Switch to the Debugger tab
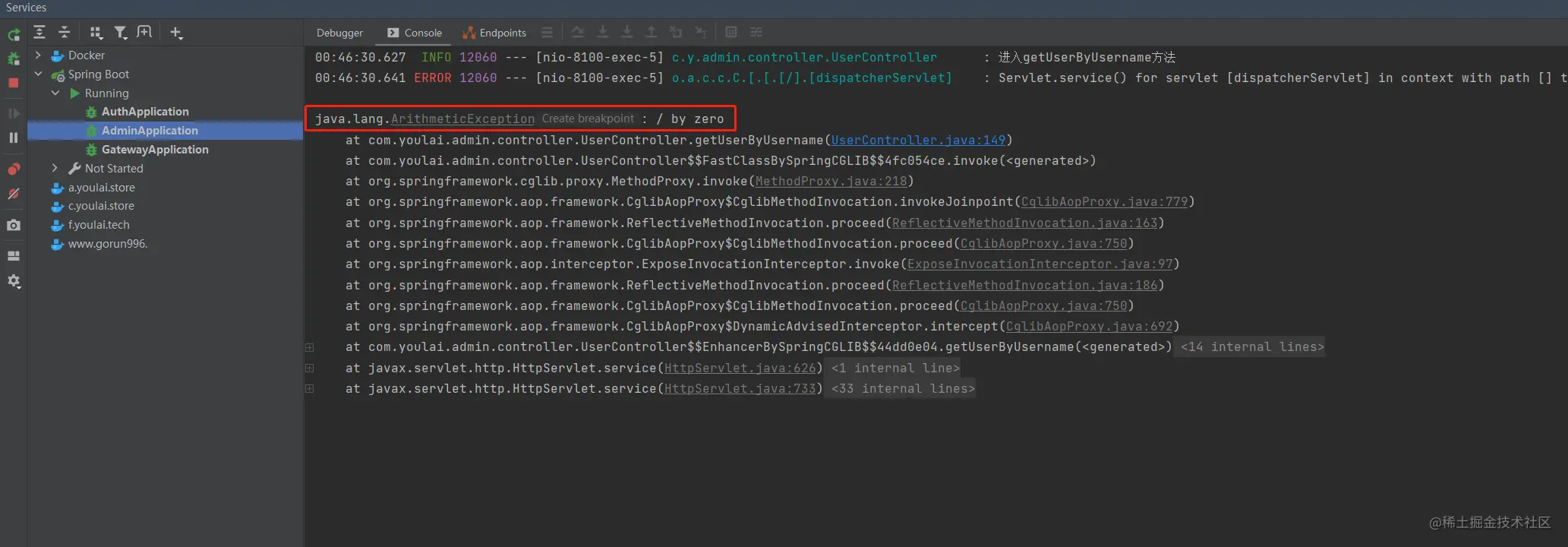1568x547 pixels. coord(339,33)
